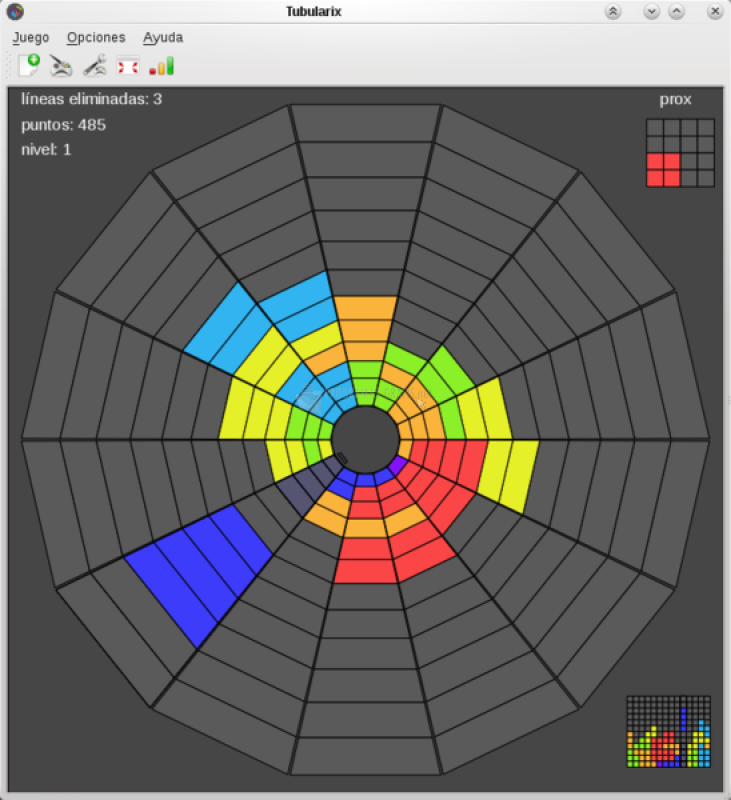Screen dimensions: 731x800
Task: Maximize the Tubularix window
Action: tap(676, 11)
